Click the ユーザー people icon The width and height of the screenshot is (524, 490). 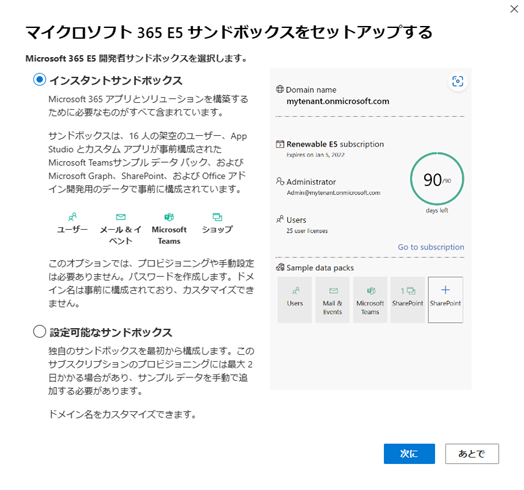point(73,217)
